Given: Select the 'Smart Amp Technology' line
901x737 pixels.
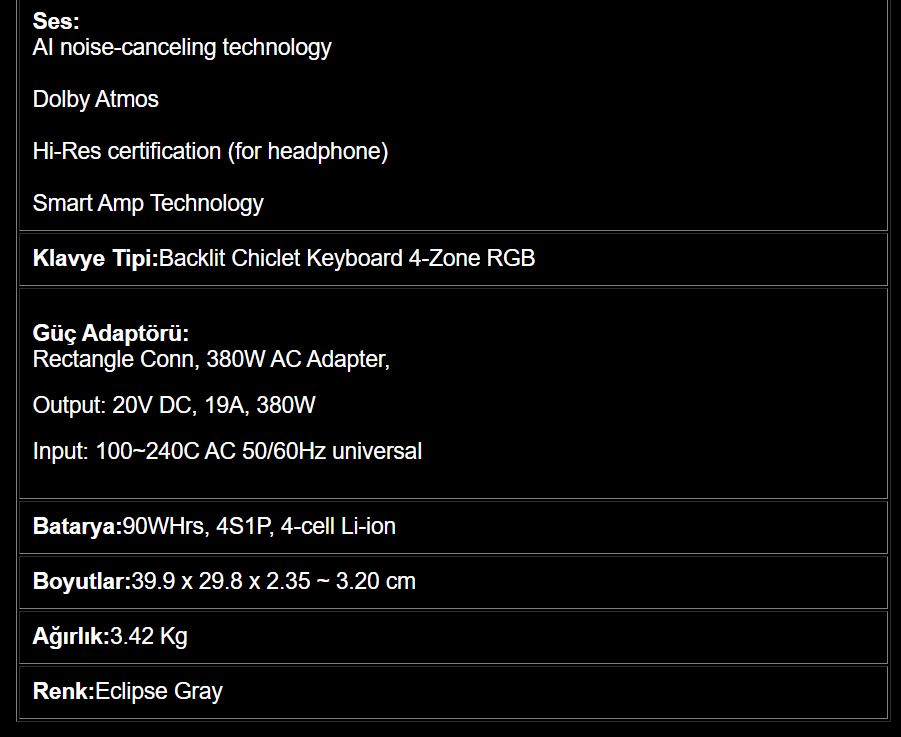Looking at the screenshot, I should [148, 203].
